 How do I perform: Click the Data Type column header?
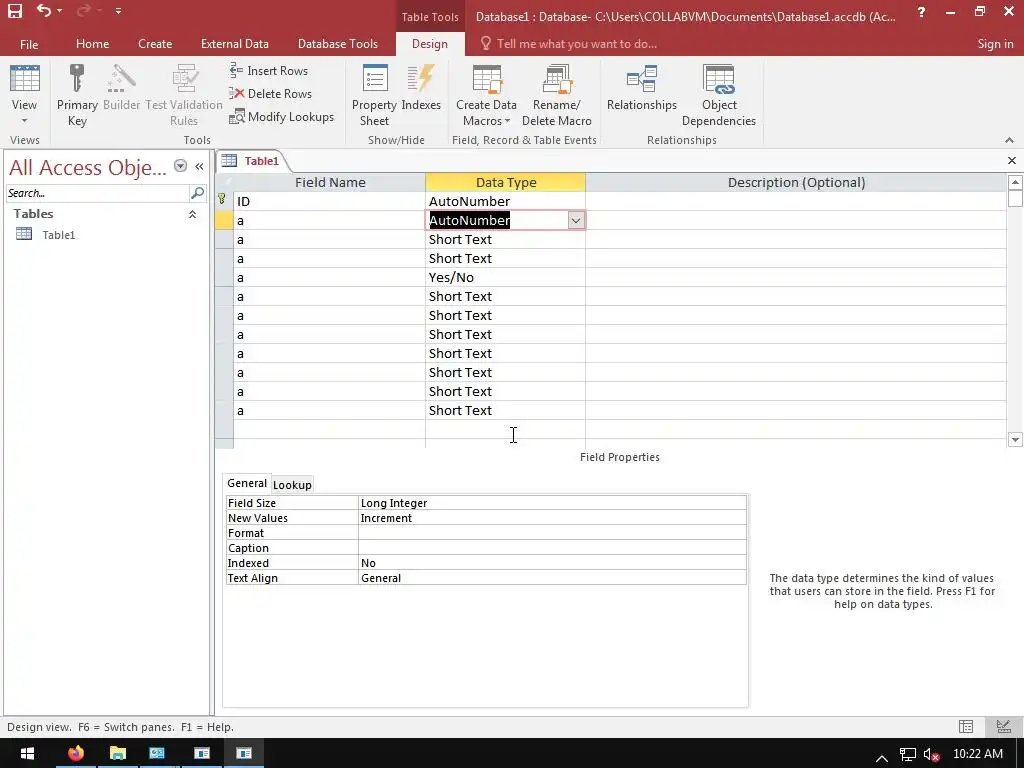505,182
